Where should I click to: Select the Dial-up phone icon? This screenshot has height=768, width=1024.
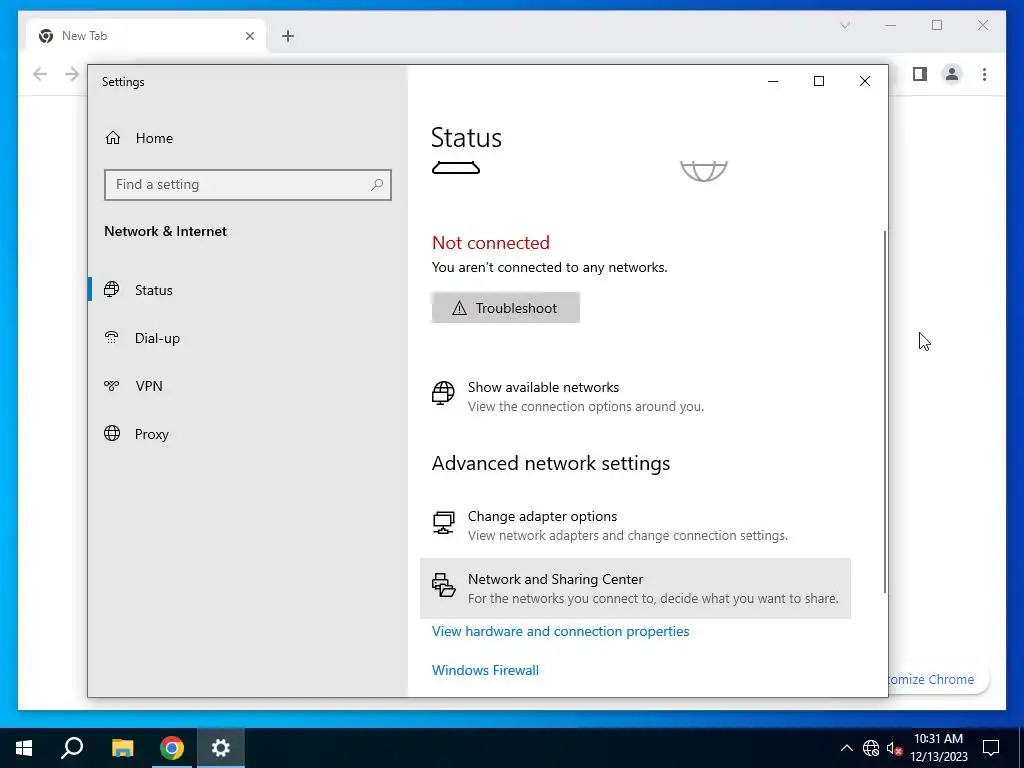click(112, 338)
